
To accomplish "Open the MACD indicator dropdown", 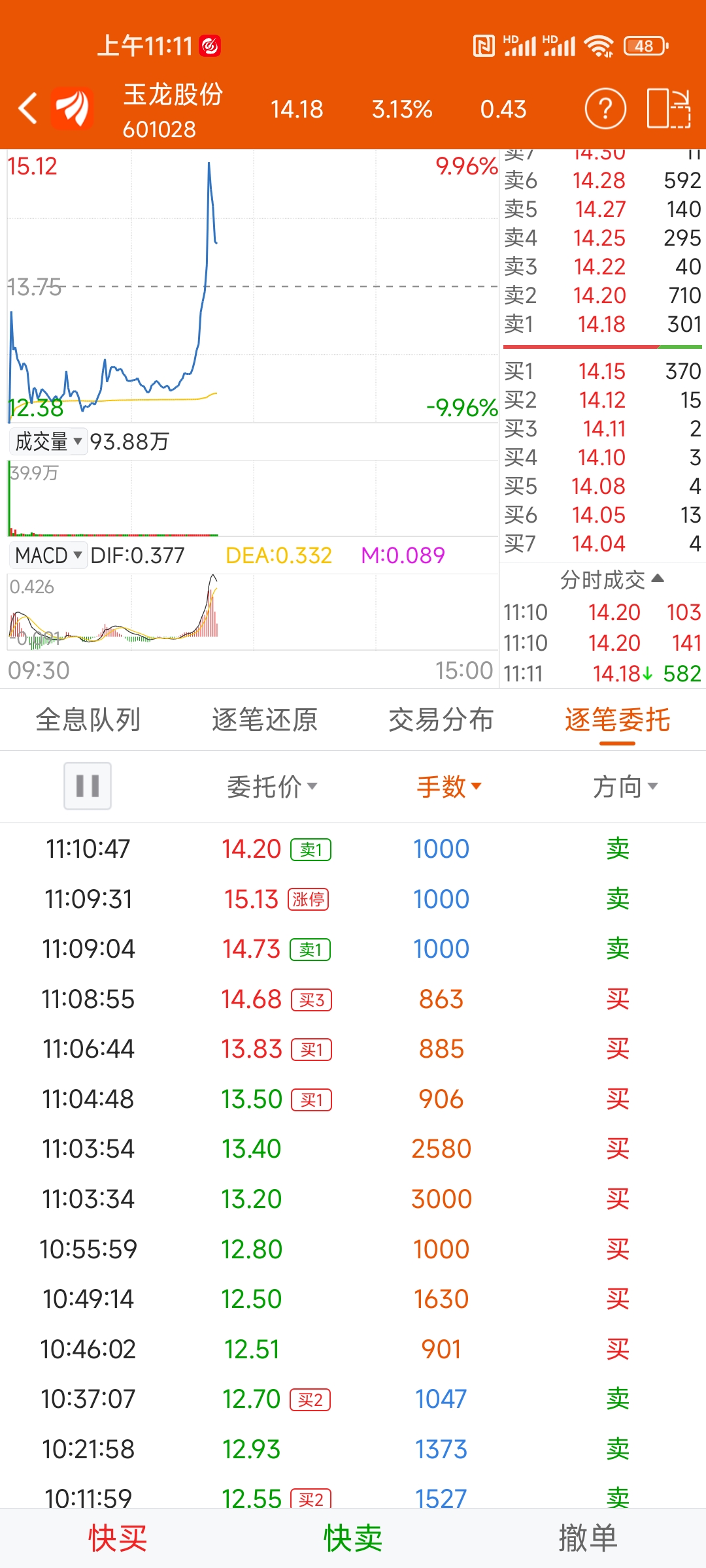I will (48, 555).
